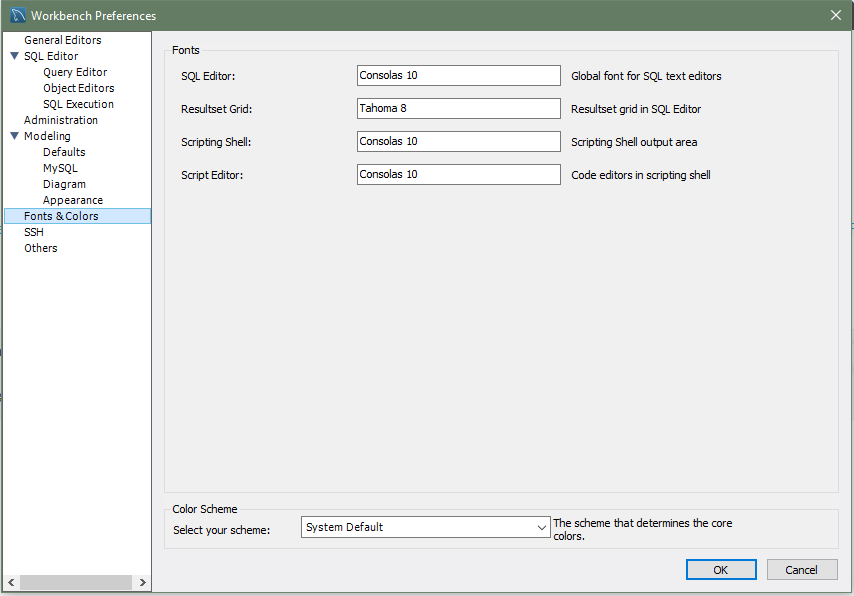Select Others in the preferences tree
This screenshot has width=854, height=596.
[41, 248]
